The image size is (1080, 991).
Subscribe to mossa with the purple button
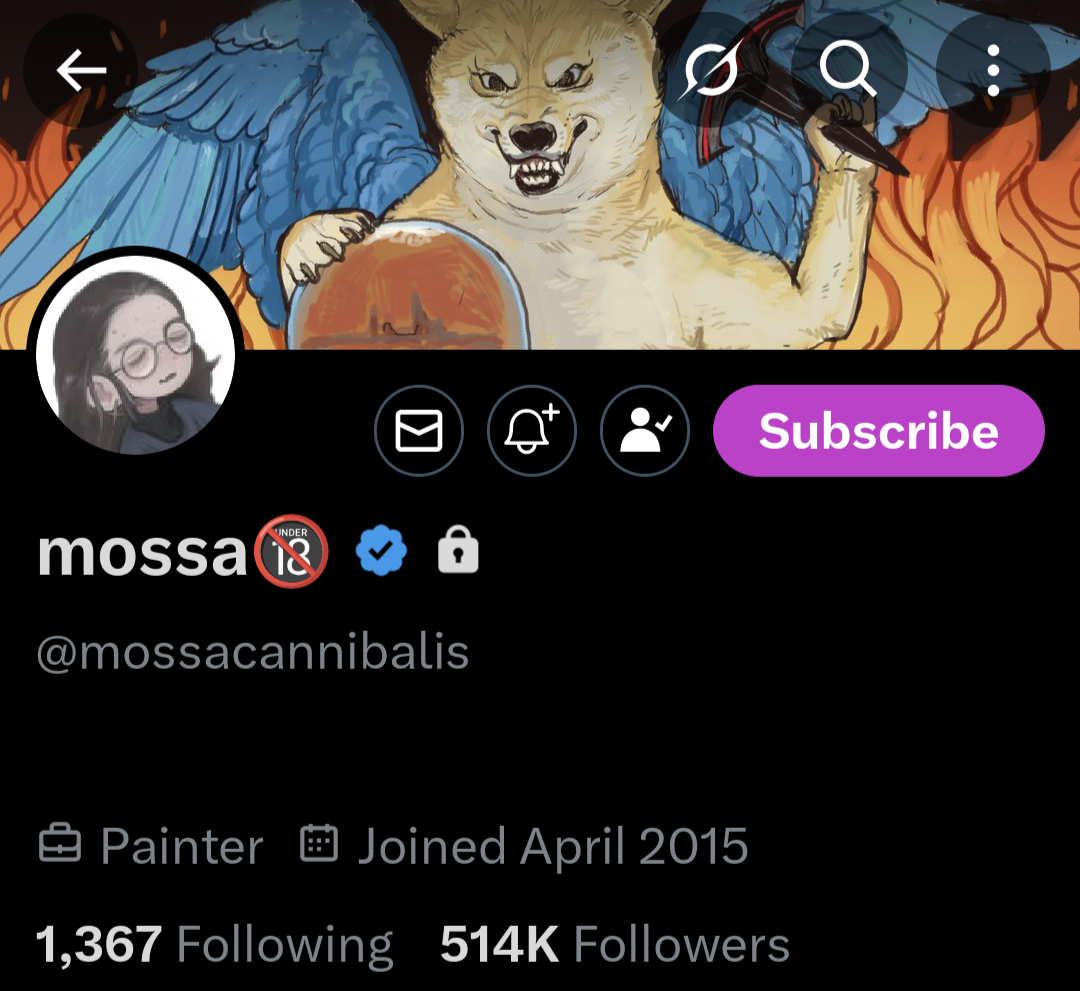point(879,430)
